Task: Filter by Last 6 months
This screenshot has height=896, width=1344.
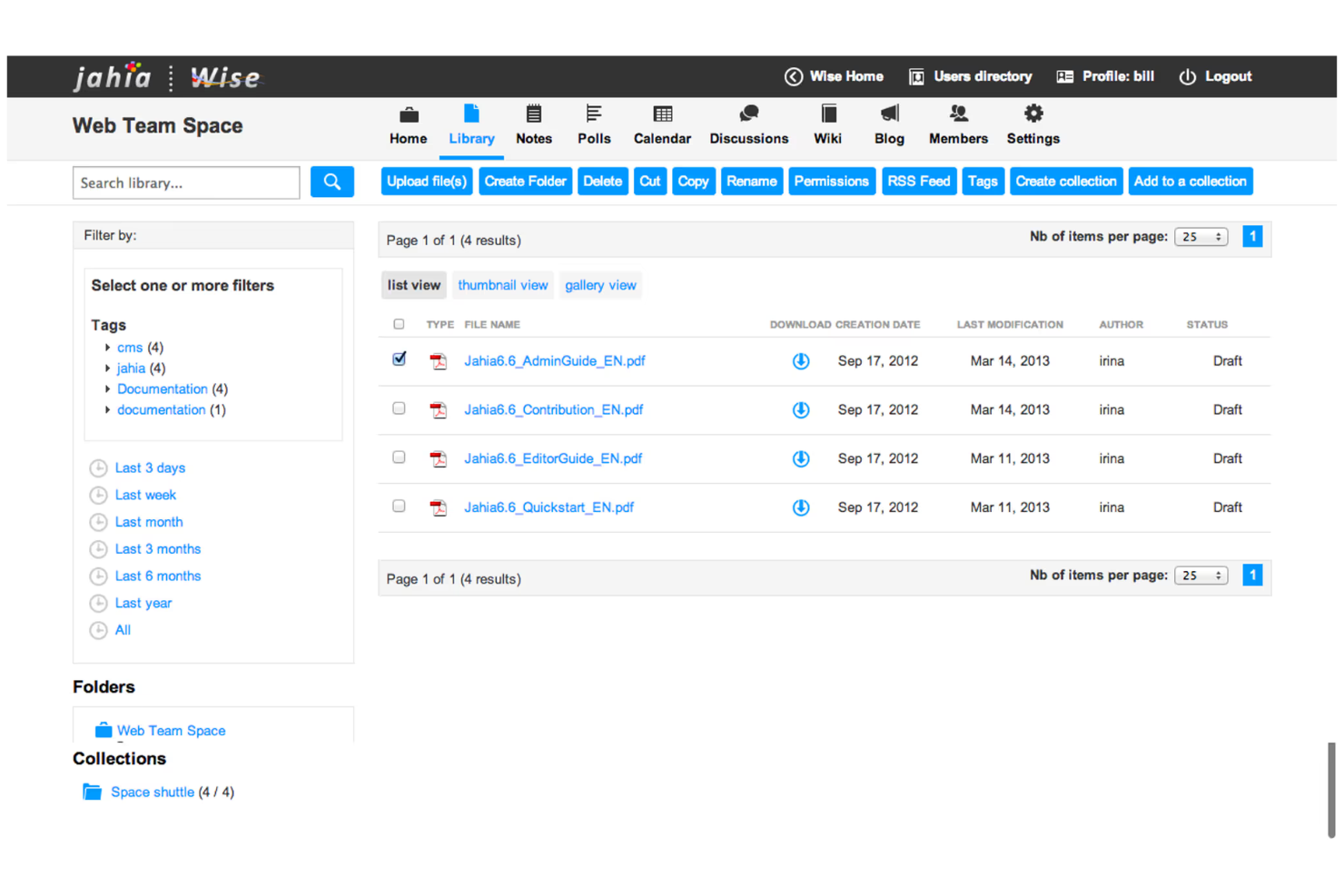Action: click(158, 576)
